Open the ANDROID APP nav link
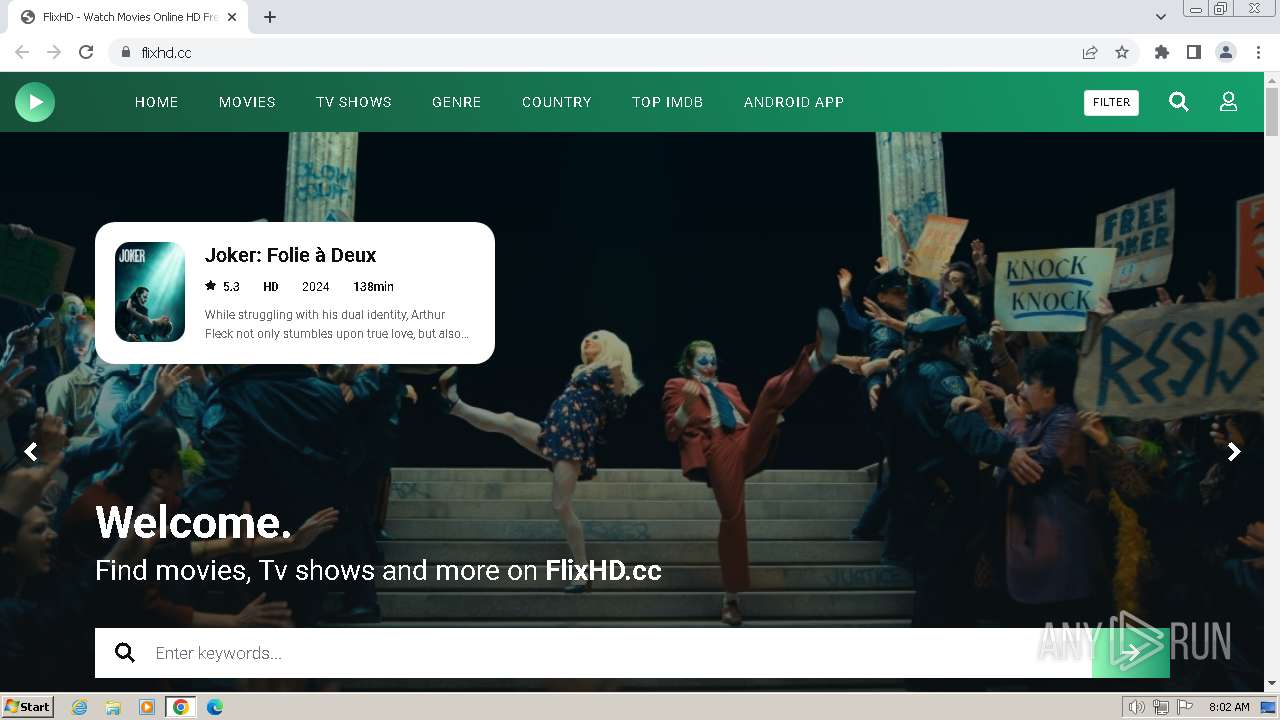The height and width of the screenshot is (720, 1280). click(794, 102)
